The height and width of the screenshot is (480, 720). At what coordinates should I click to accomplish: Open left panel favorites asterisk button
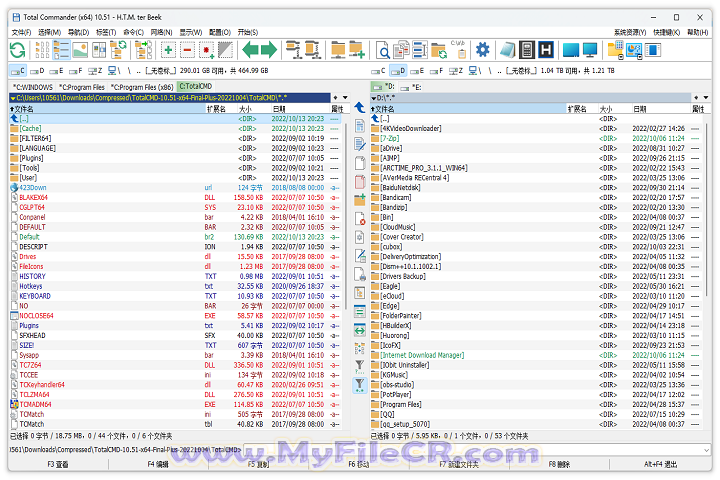(336, 97)
